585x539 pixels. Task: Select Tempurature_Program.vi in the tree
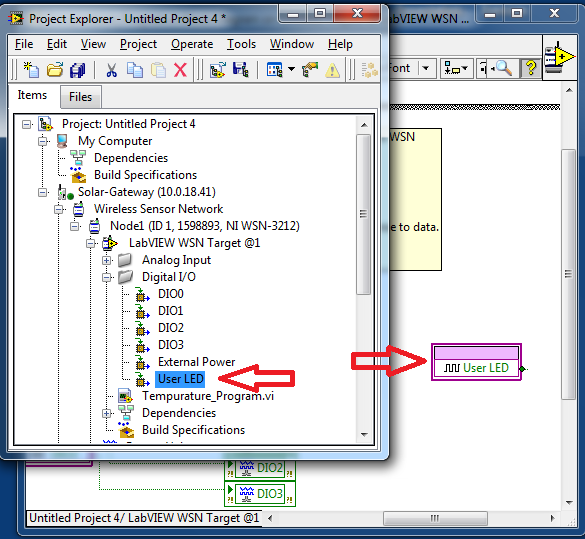(x=208, y=396)
